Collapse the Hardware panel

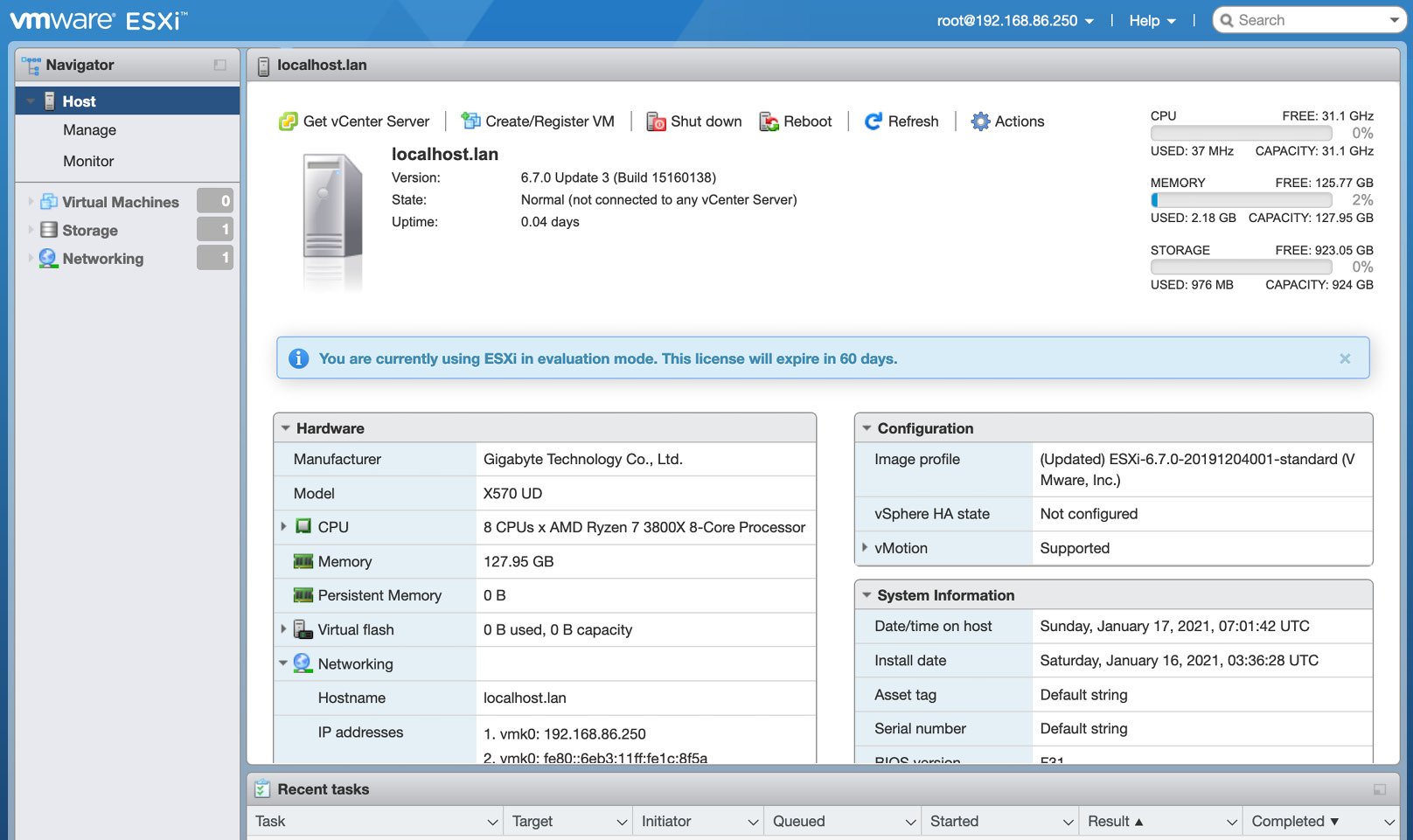pos(286,428)
